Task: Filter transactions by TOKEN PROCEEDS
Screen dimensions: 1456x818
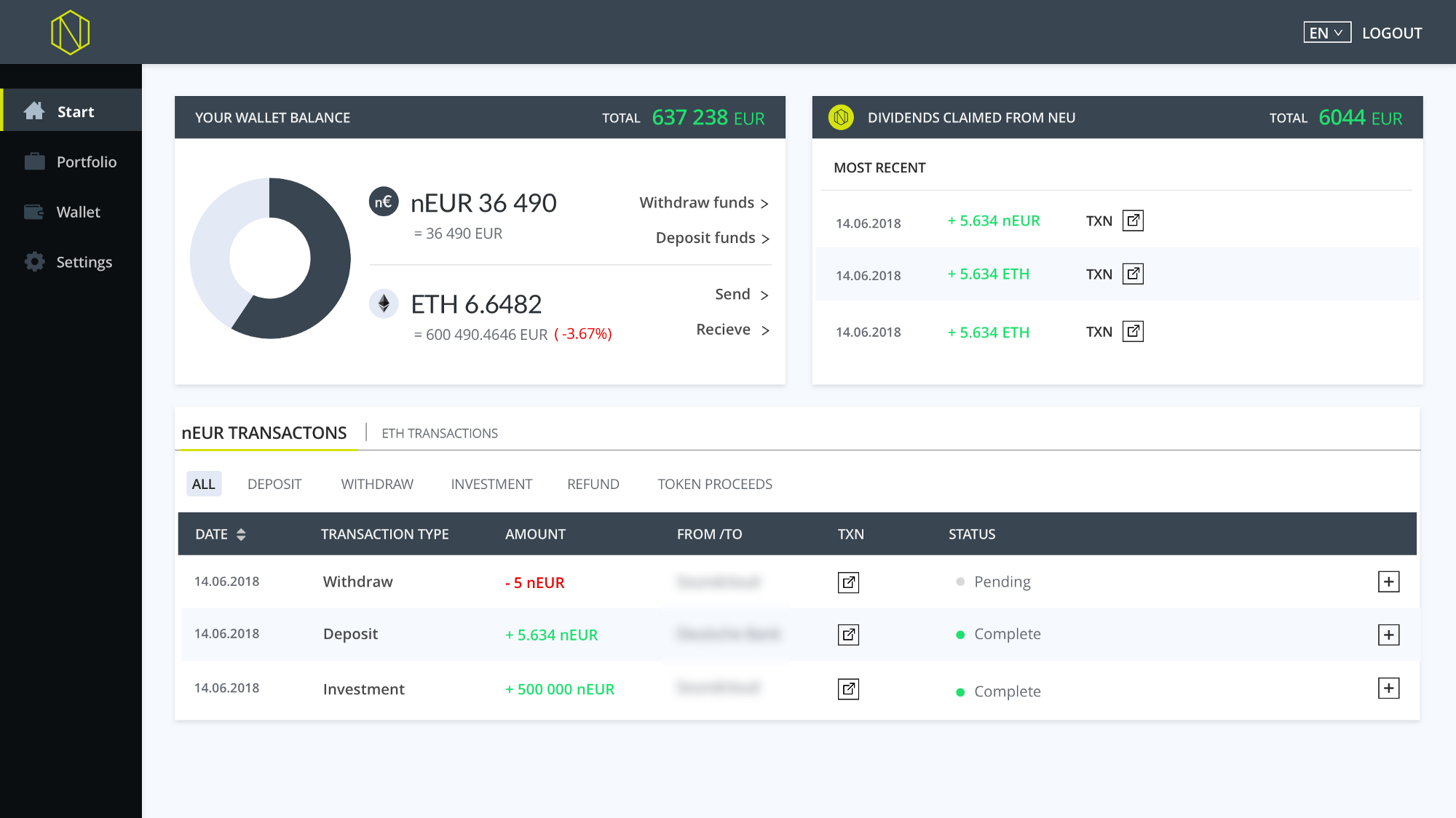Action: (x=714, y=484)
